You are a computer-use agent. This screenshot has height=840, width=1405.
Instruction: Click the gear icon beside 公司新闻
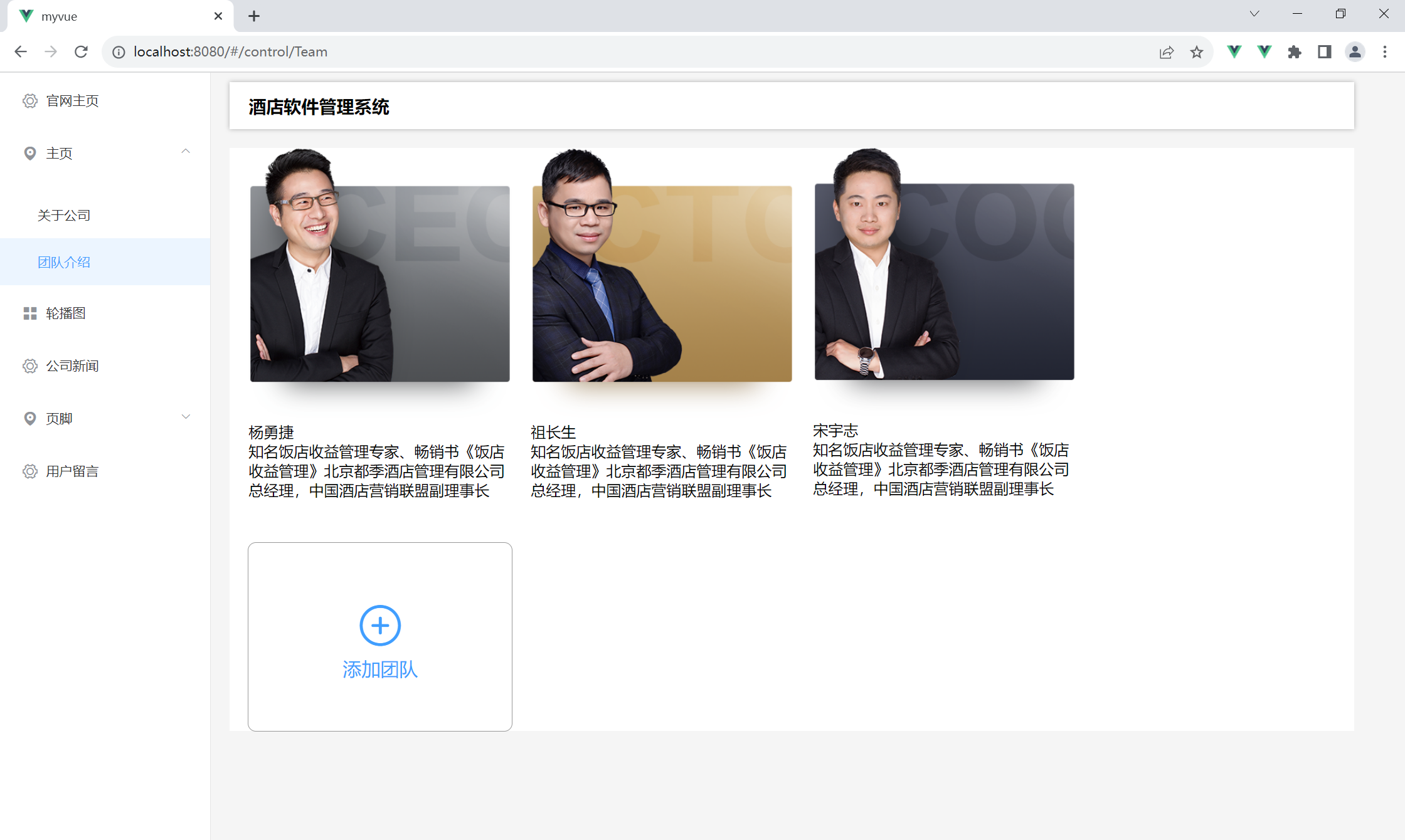pos(29,365)
